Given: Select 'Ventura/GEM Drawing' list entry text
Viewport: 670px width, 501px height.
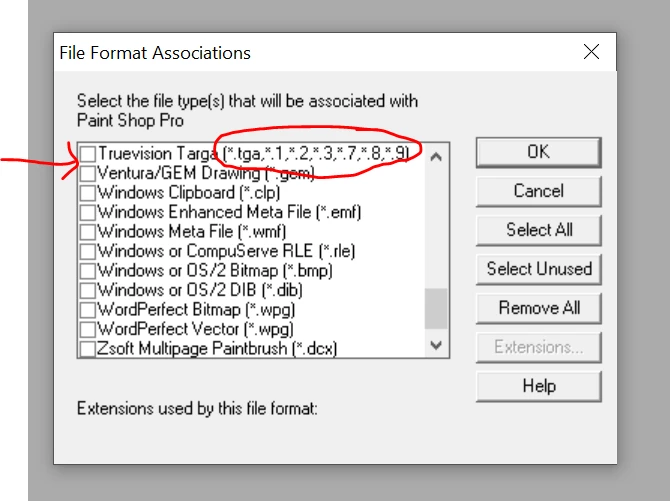Looking at the screenshot, I should (206, 174).
